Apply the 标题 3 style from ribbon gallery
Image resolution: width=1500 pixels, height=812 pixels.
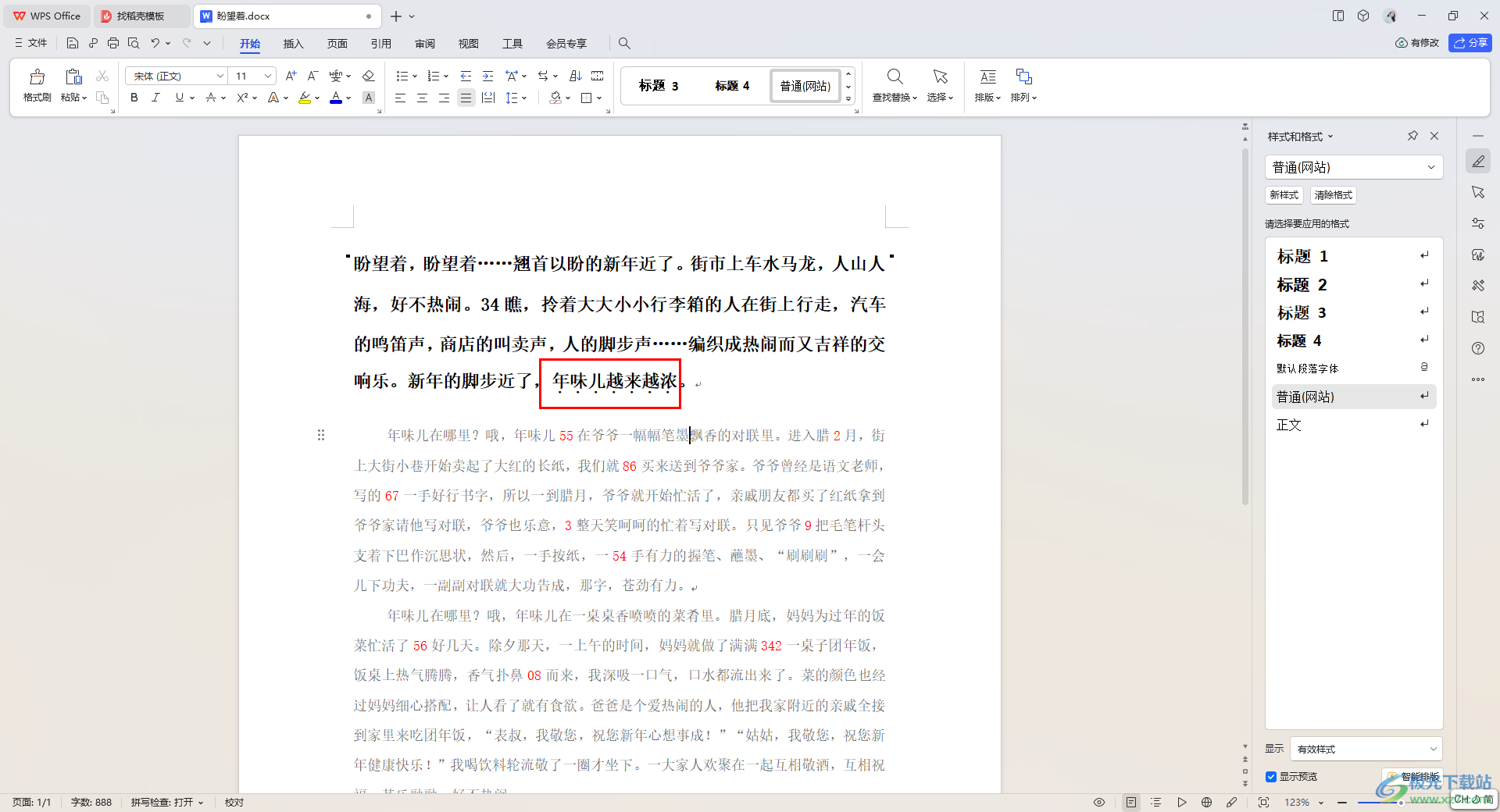tap(659, 86)
